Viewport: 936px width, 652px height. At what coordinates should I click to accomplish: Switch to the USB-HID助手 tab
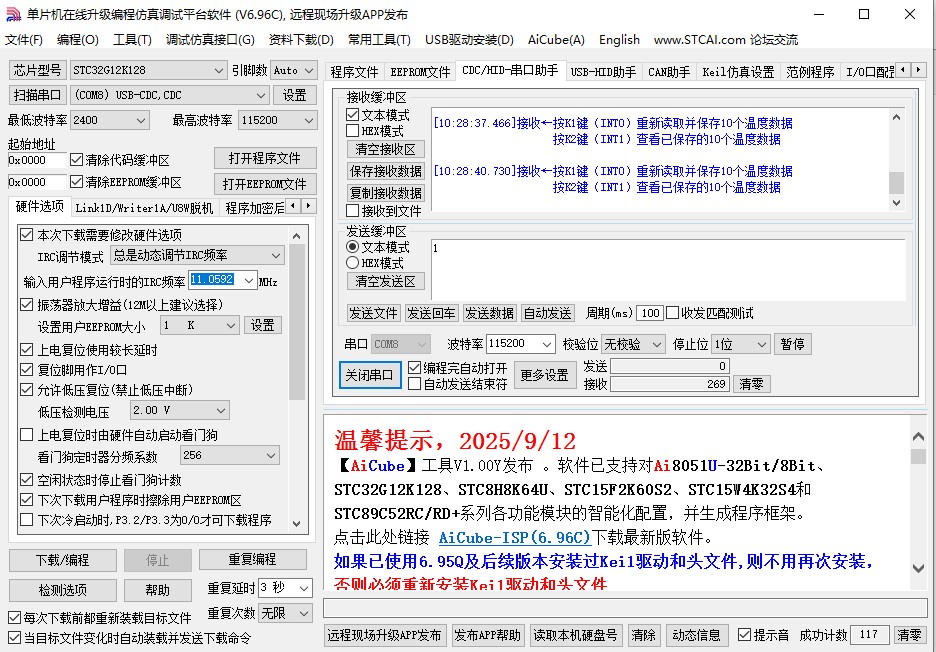click(603, 72)
